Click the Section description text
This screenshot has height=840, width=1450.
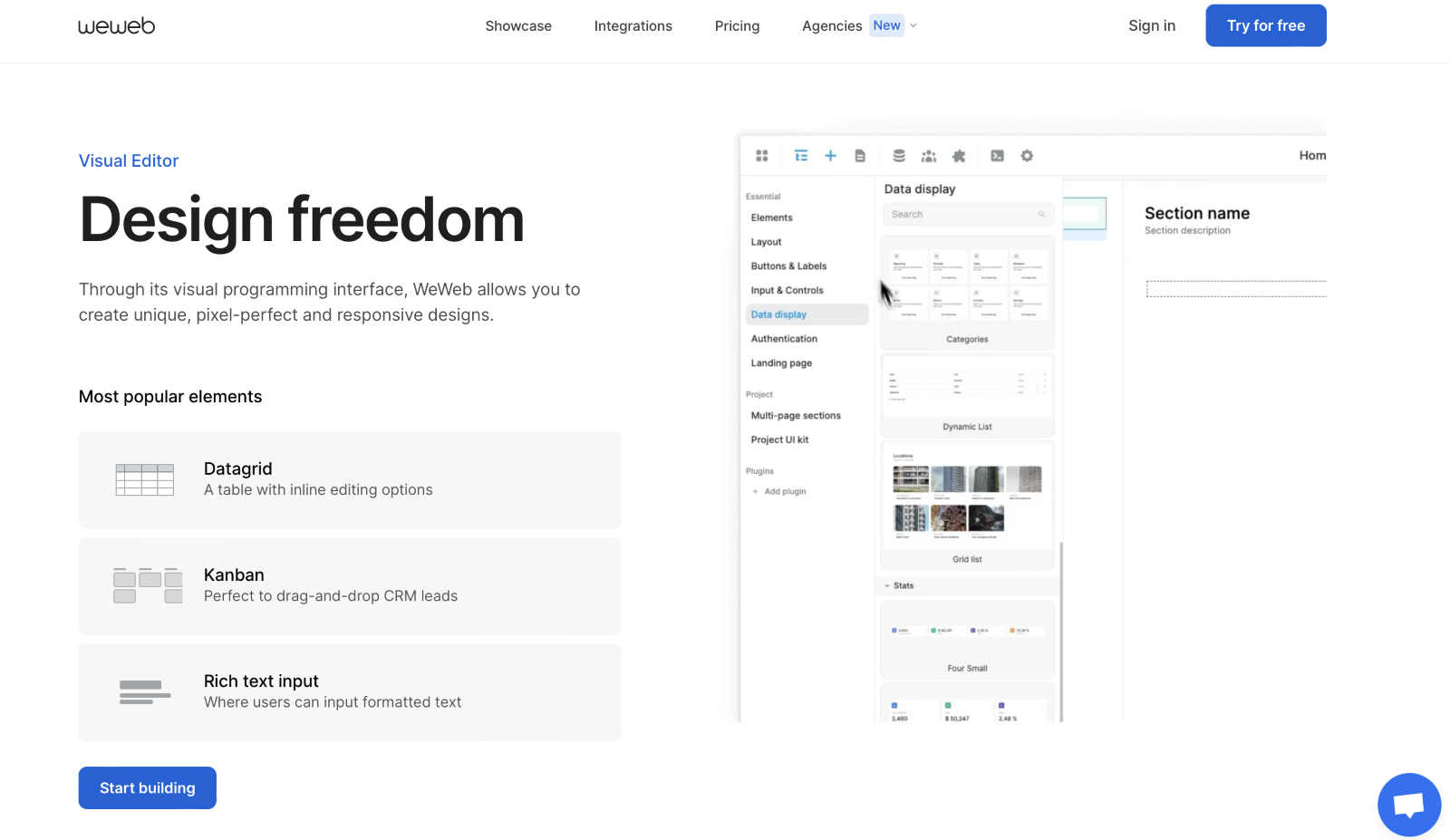point(1187,231)
